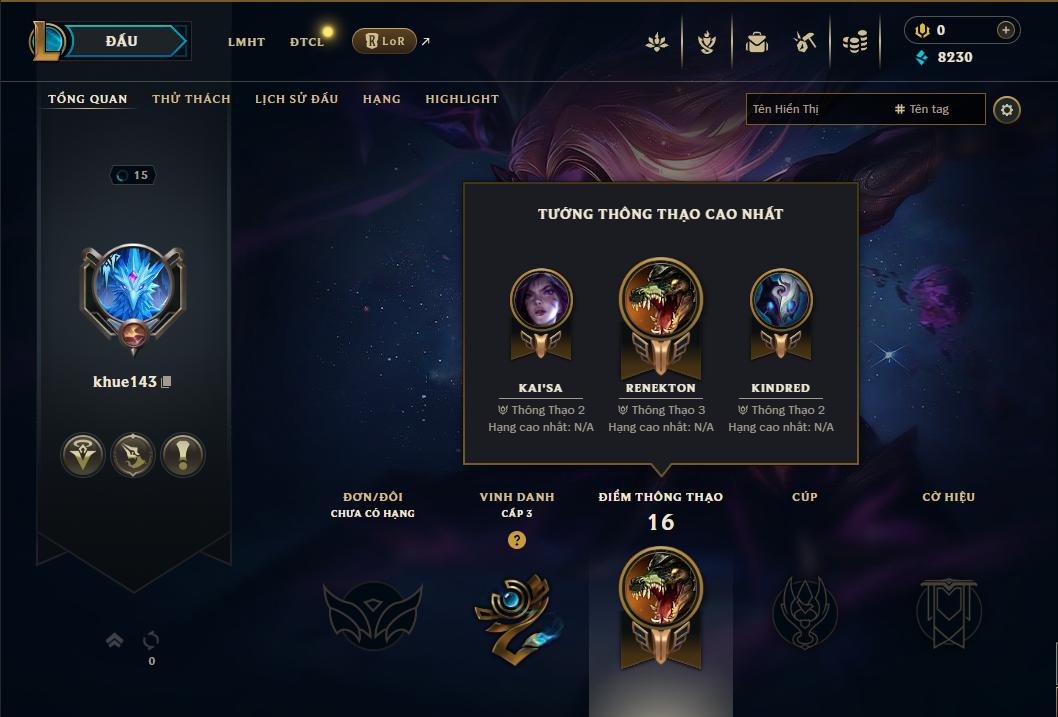1058x717 pixels.
Task: Click the refresh arrows icon
Action: pyautogui.click(x=150, y=639)
